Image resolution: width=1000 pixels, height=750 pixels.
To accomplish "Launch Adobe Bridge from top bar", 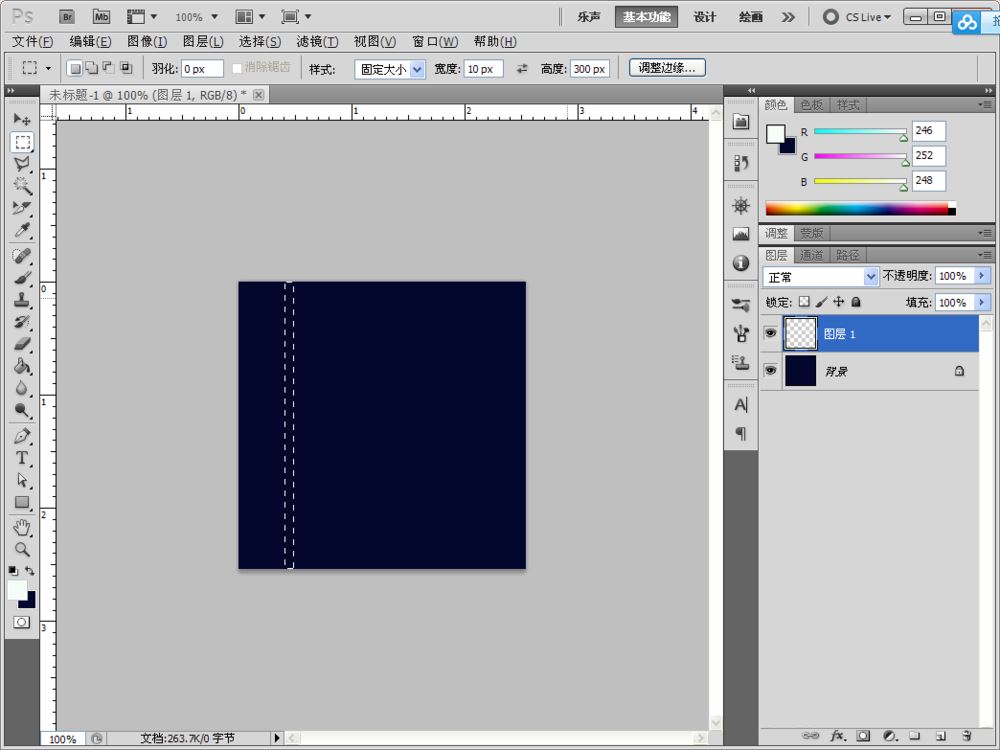I will (x=67, y=17).
